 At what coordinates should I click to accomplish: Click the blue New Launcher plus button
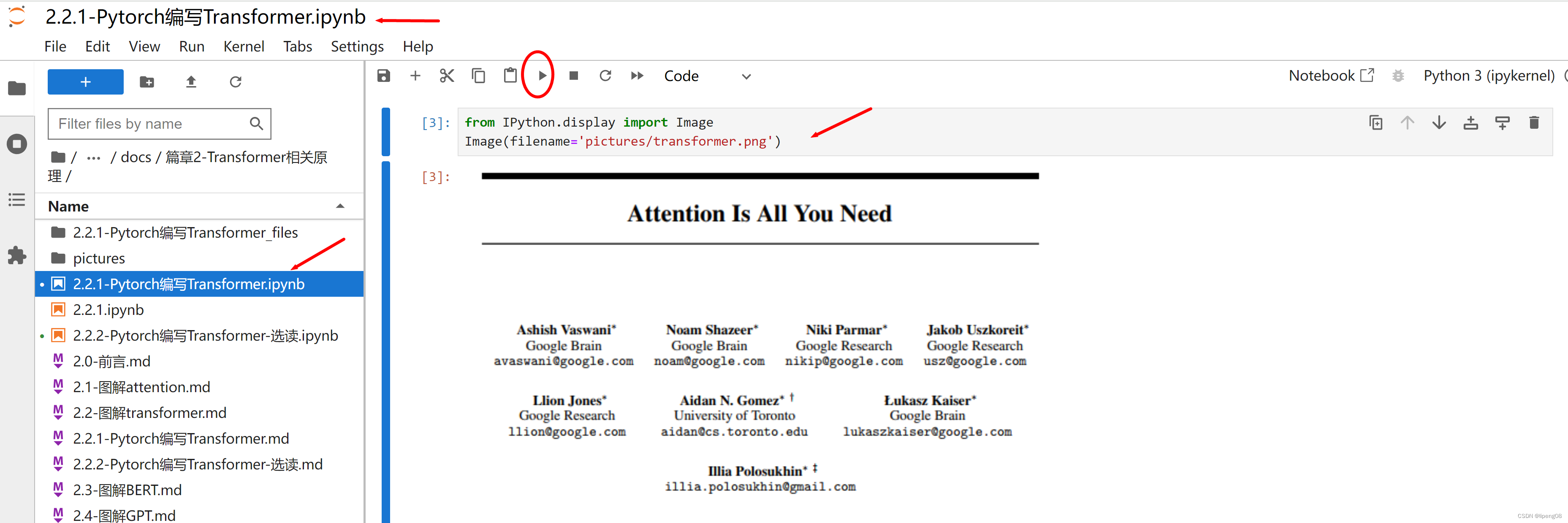pos(85,81)
